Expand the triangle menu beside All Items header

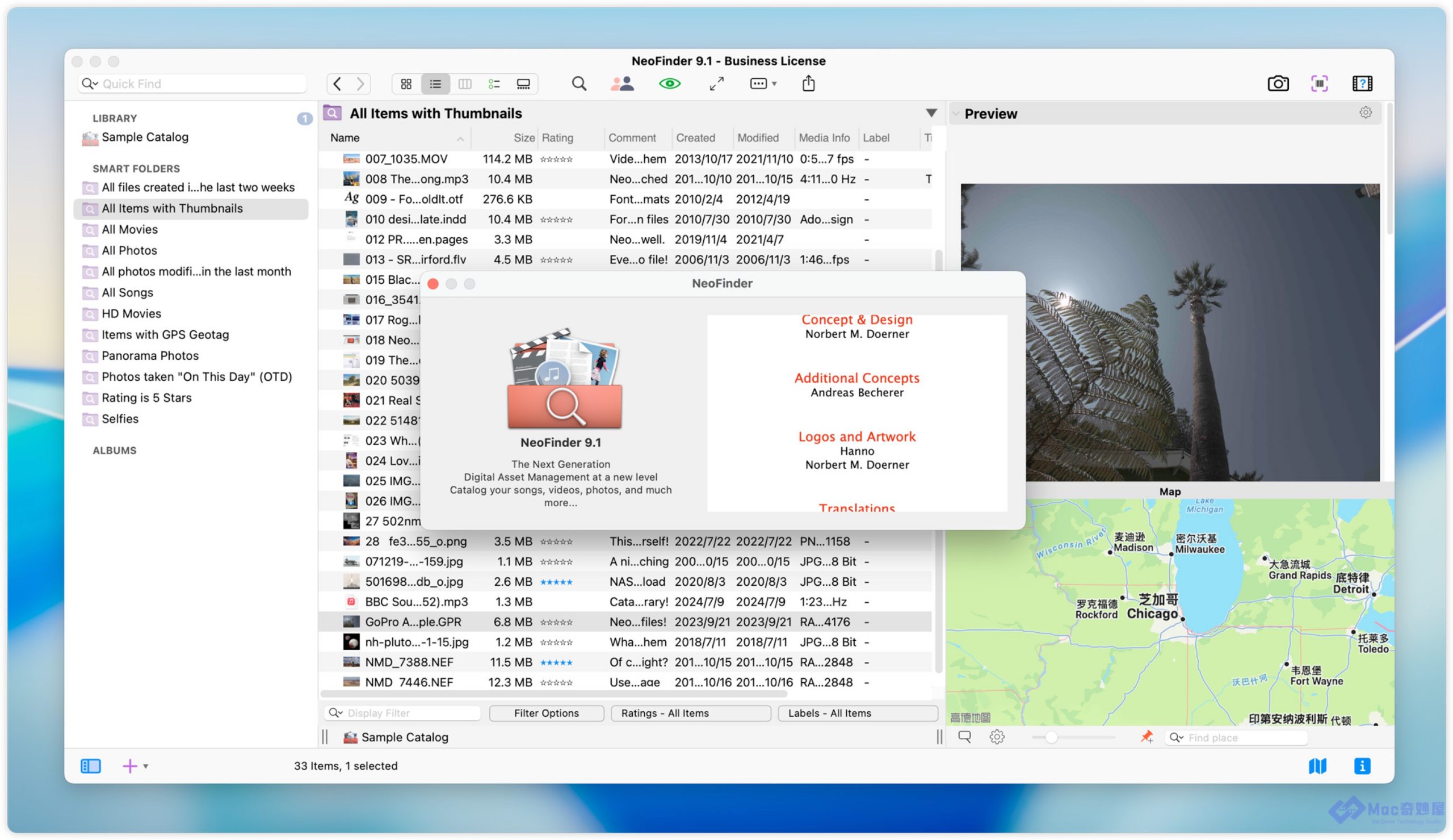tap(931, 113)
